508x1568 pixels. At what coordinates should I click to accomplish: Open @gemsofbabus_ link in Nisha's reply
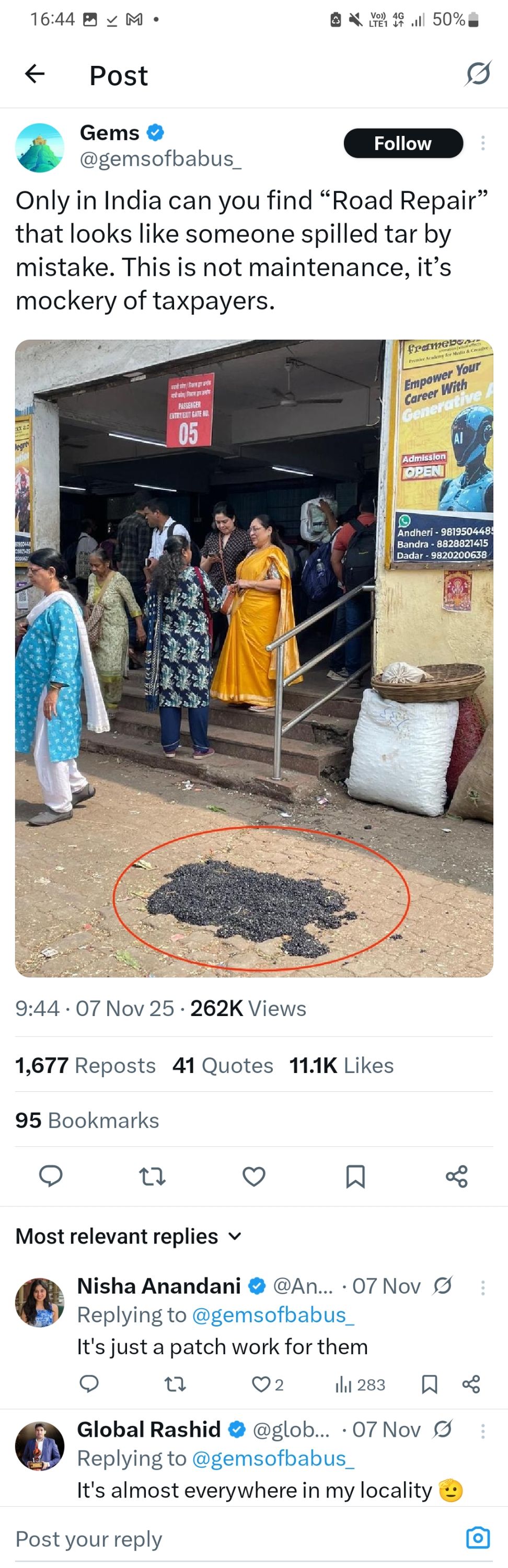273,1315
